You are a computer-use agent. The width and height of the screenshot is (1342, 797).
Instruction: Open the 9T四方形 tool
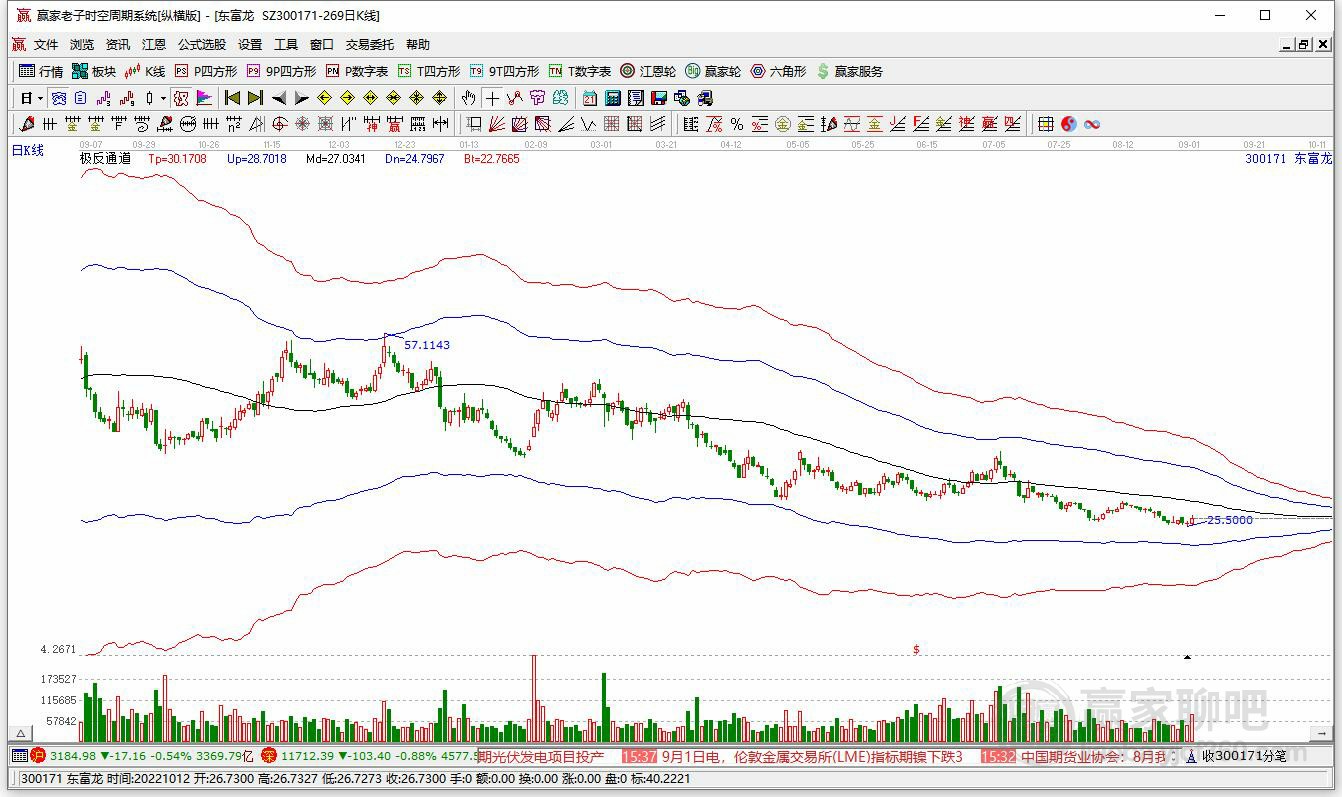coord(504,71)
